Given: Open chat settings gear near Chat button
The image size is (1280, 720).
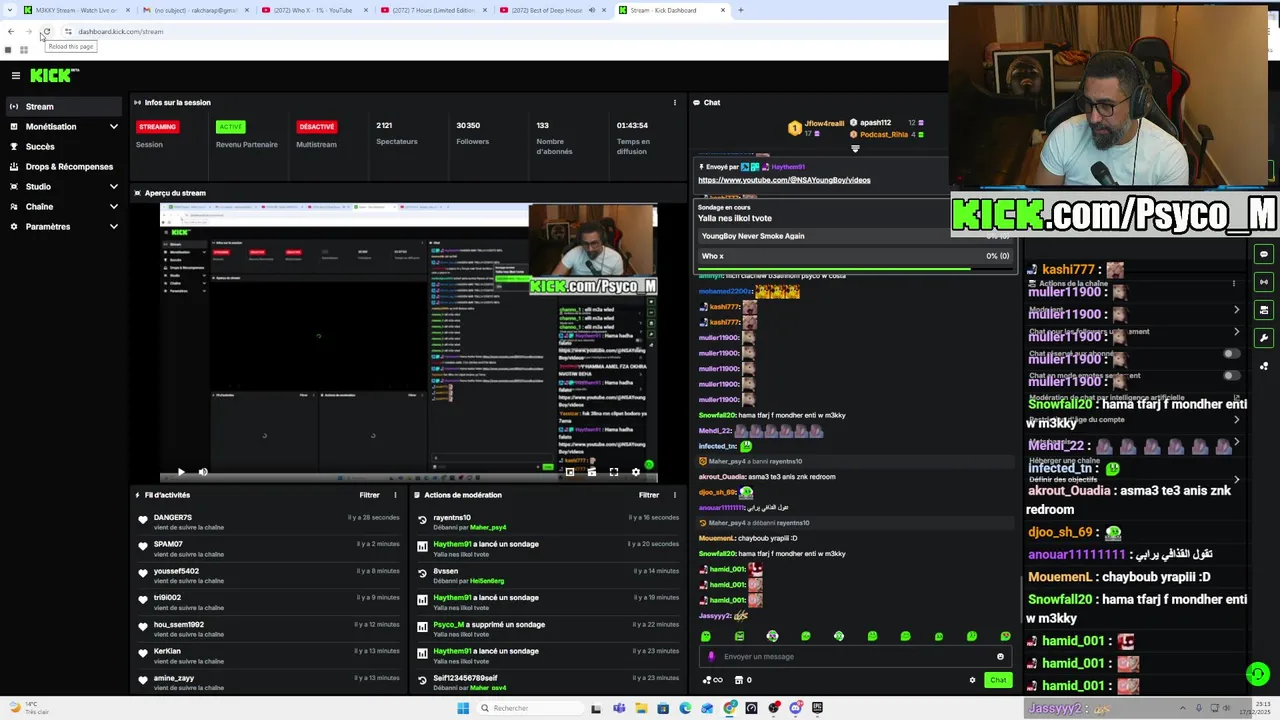Looking at the screenshot, I should [x=972, y=680].
